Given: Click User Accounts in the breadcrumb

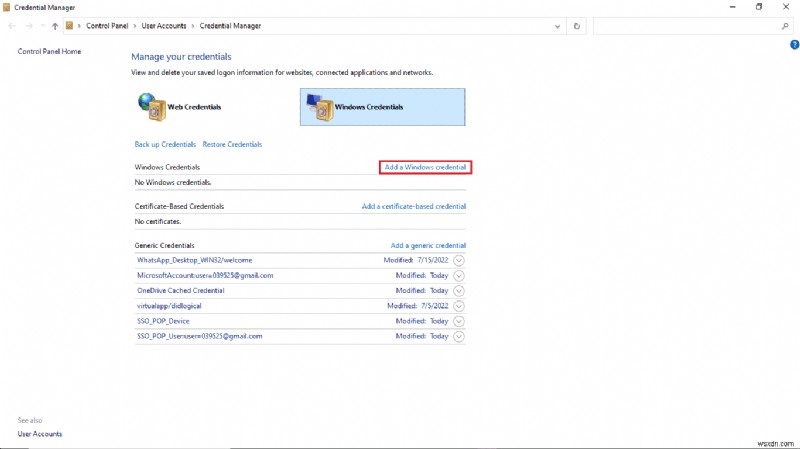Looking at the screenshot, I should pyautogui.click(x=164, y=26).
